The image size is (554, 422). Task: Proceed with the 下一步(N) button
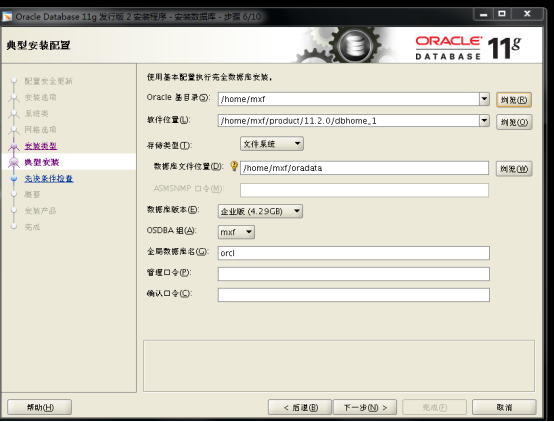[365, 407]
